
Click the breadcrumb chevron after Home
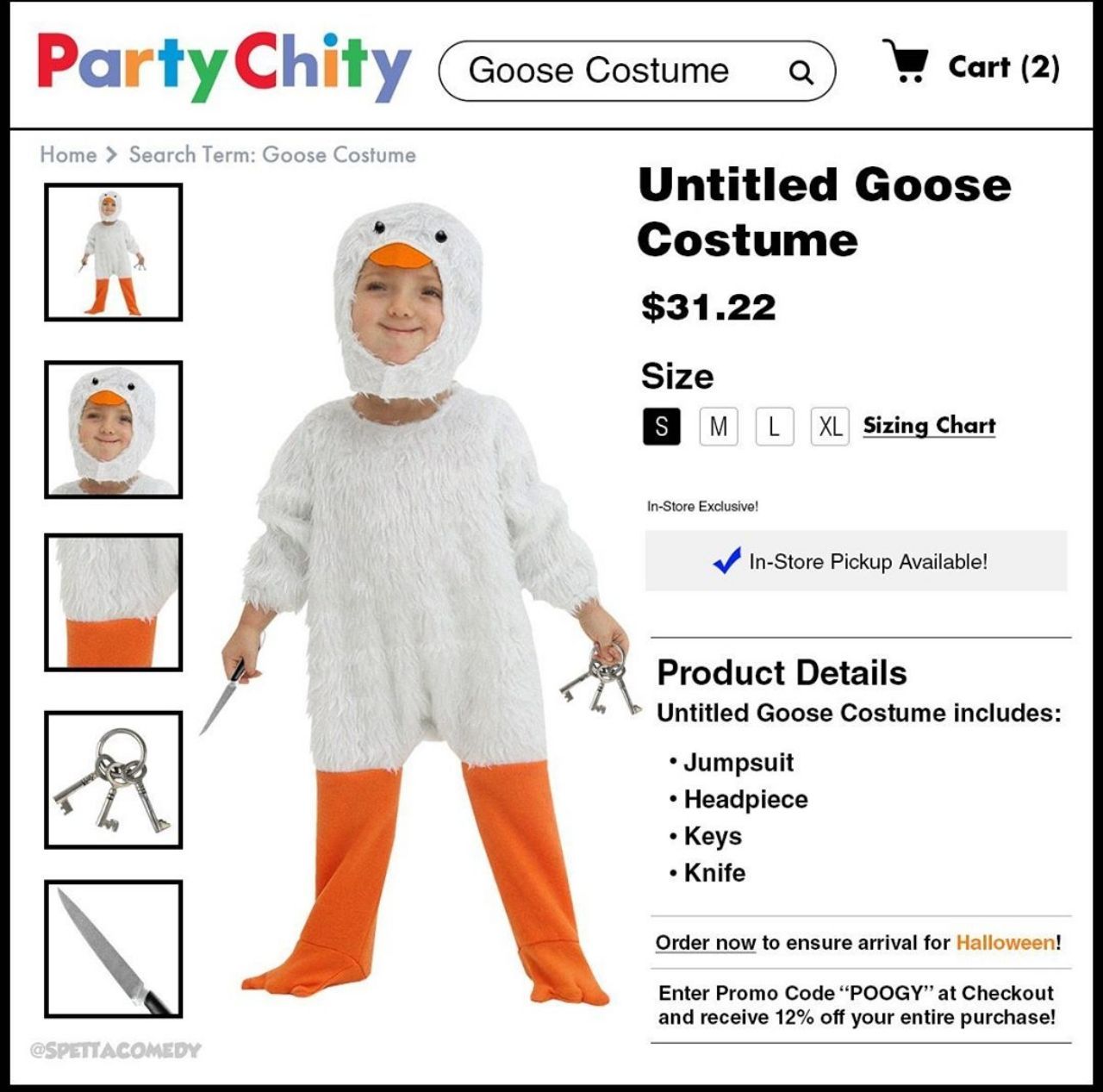pyautogui.click(x=111, y=155)
